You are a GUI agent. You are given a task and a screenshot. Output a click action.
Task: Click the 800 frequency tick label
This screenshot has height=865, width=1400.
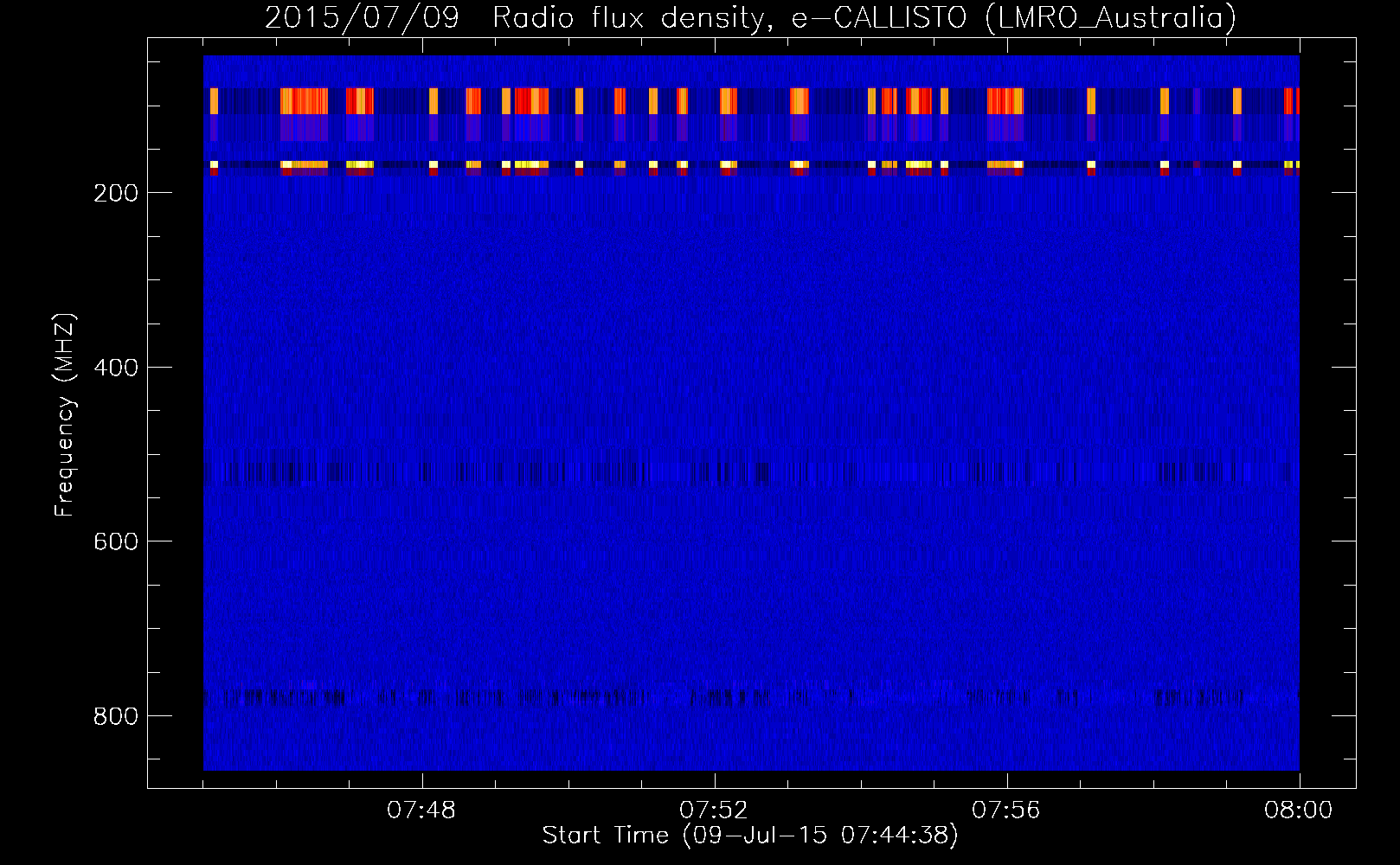tap(115, 716)
